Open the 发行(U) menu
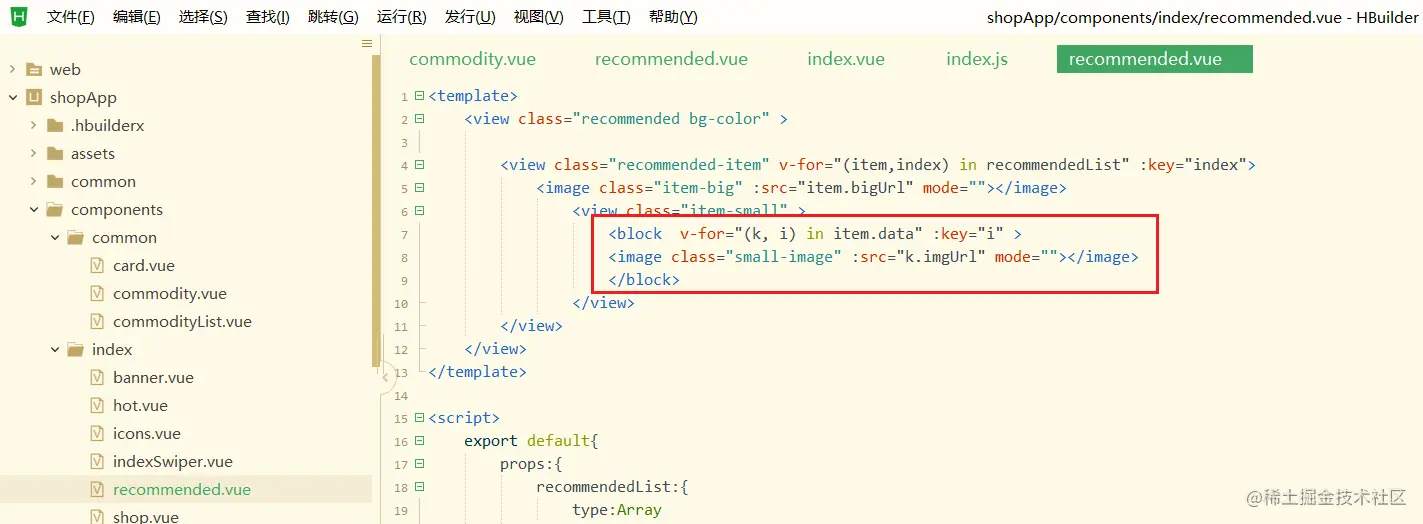 470,17
